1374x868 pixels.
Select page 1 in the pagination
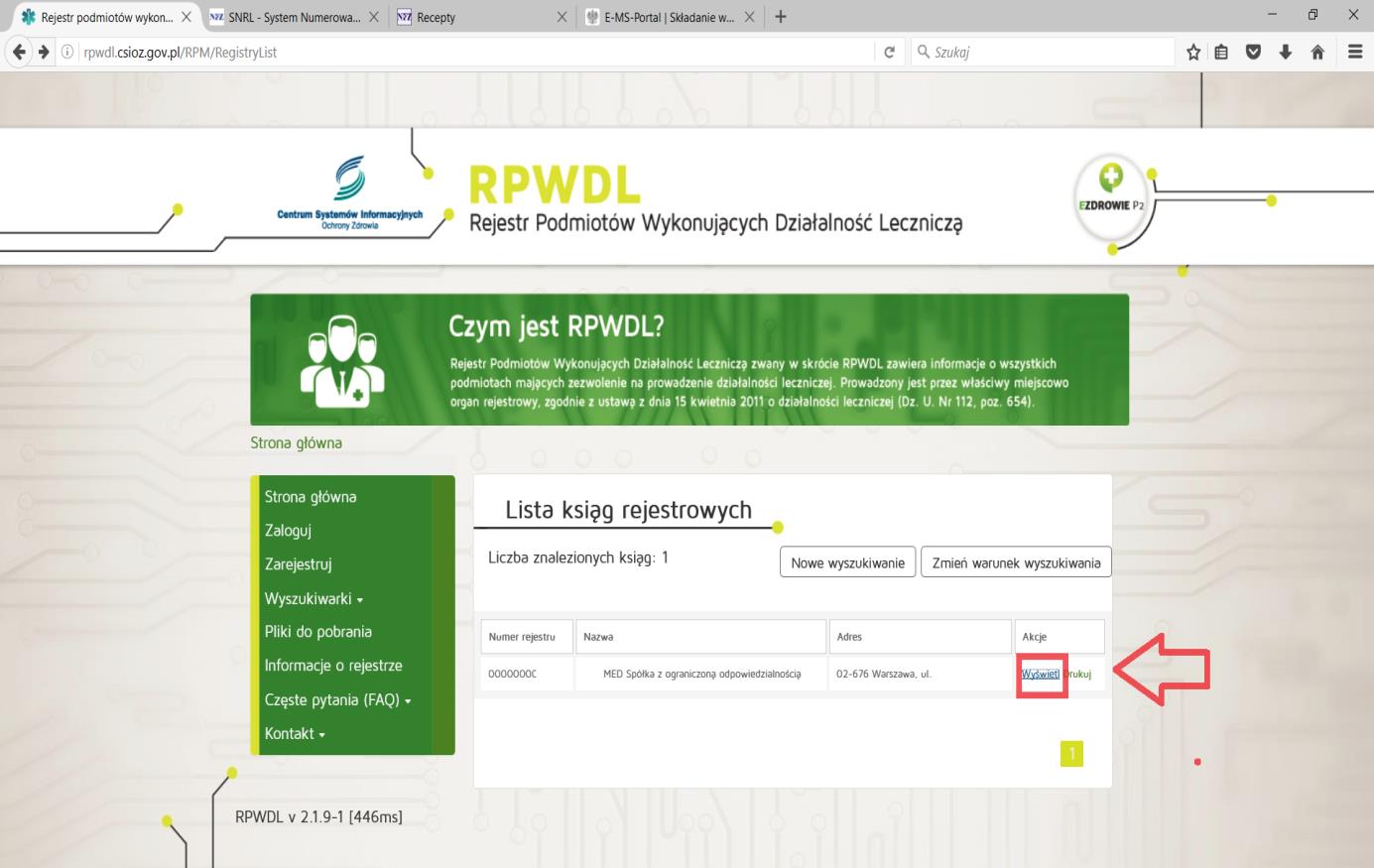pyautogui.click(x=1071, y=754)
